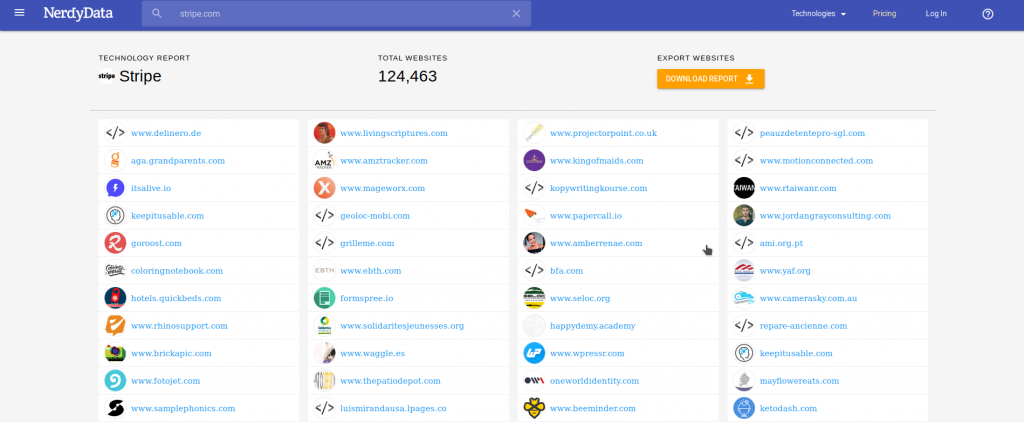Screen dimensions: 1024x422
Task: Click the wpressr.com blue icon
Action: 534,353
